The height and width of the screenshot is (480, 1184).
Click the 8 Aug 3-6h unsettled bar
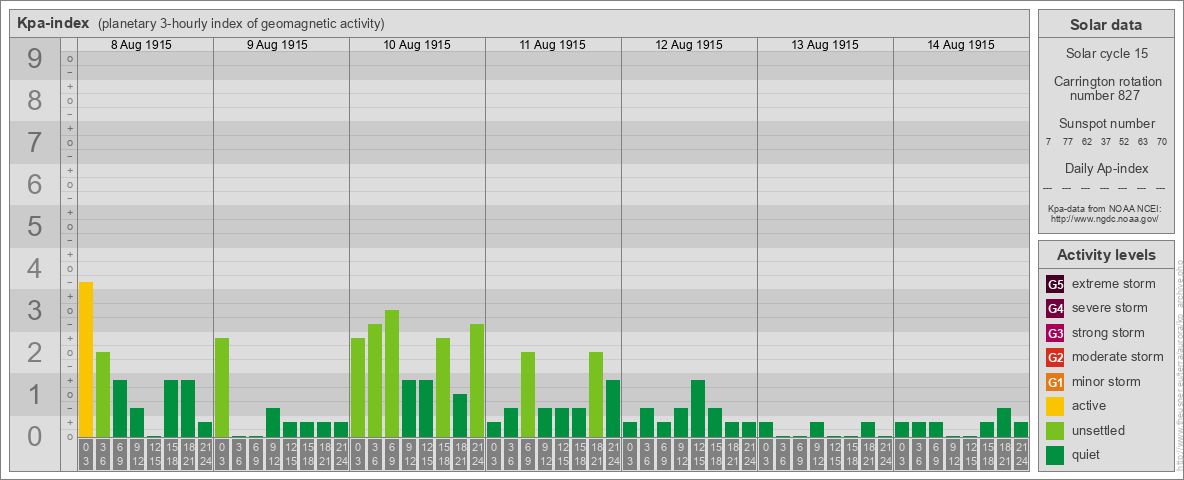(103, 395)
